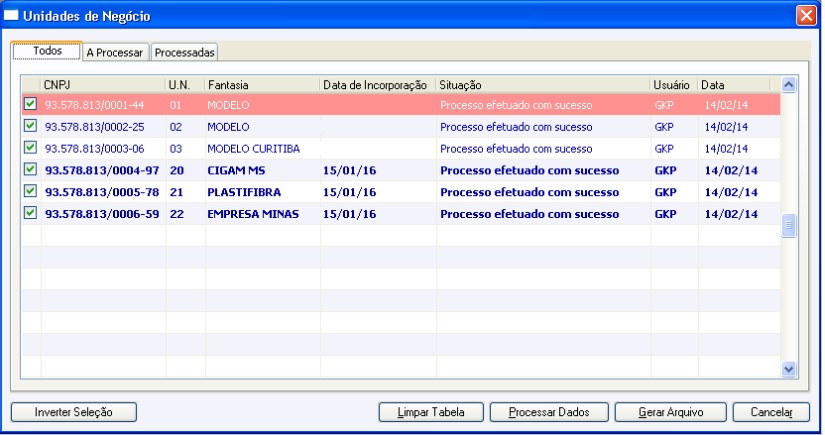Run Processar Dados
Viewport: 825px width, 435px height.
(549, 412)
